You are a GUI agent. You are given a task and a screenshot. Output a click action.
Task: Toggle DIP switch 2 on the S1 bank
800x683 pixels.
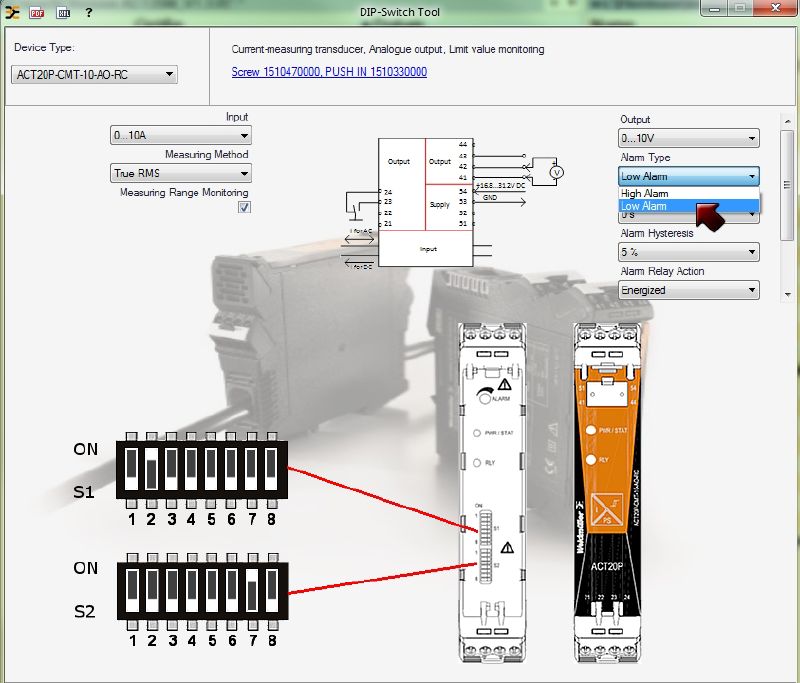coord(151,468)
